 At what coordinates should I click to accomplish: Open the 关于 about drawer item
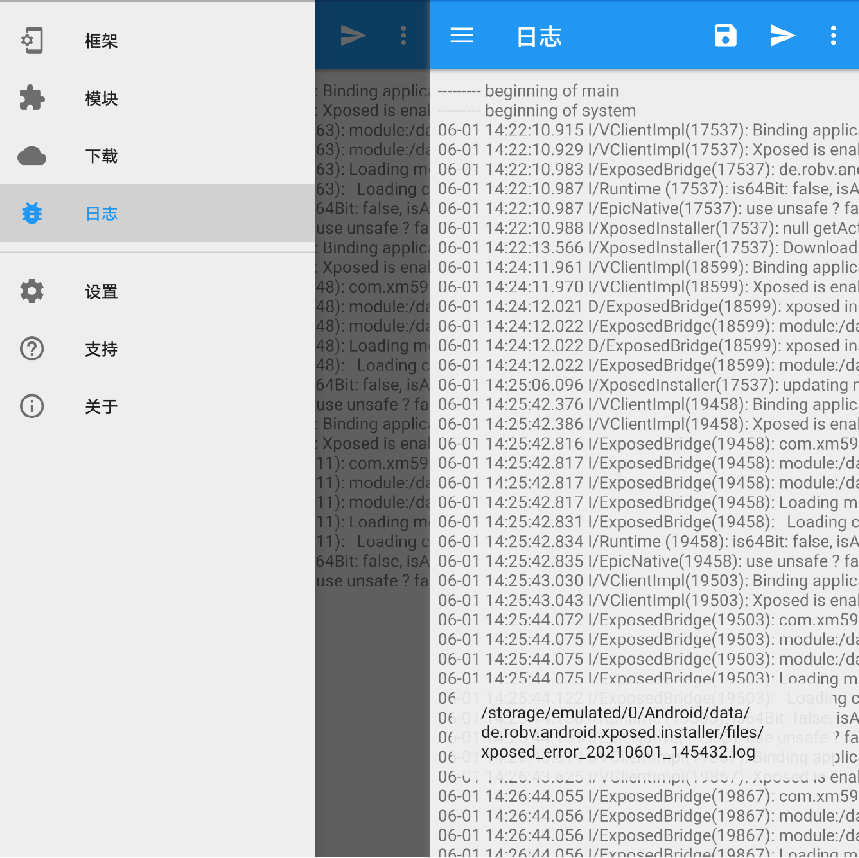click(x=157, y=406)
